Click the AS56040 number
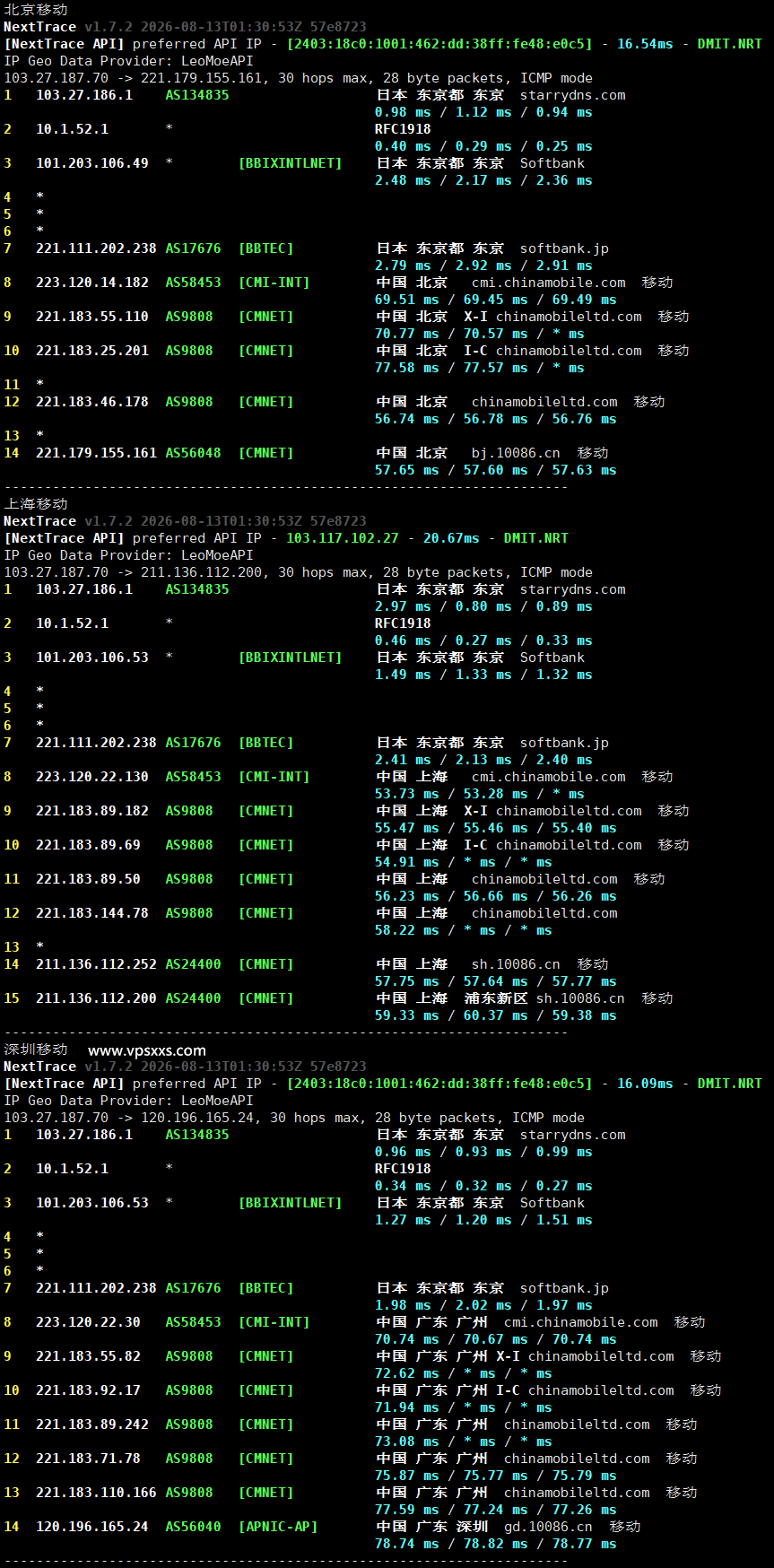 coord(193,1527)
